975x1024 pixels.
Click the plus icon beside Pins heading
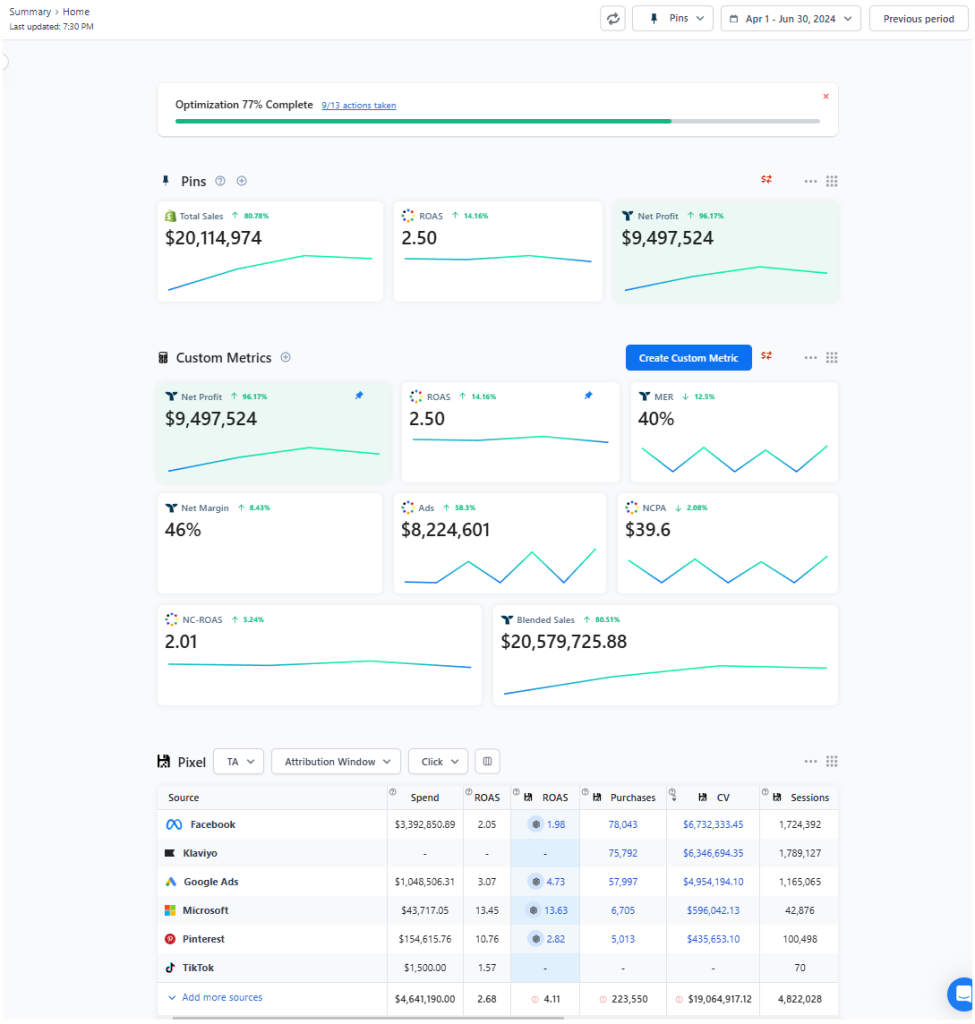(241, 181)
